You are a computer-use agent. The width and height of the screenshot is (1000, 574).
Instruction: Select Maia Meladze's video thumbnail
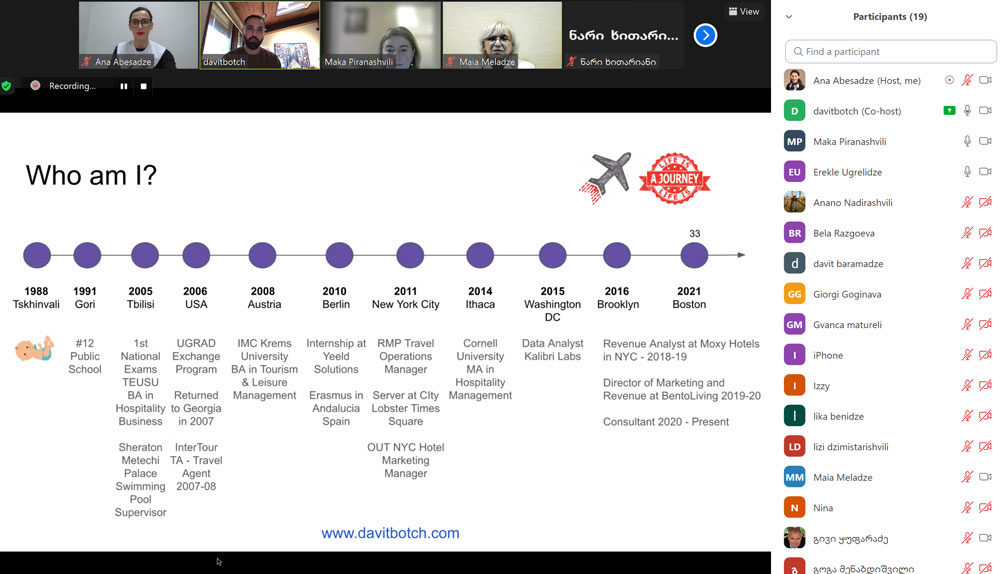[502, 35]
